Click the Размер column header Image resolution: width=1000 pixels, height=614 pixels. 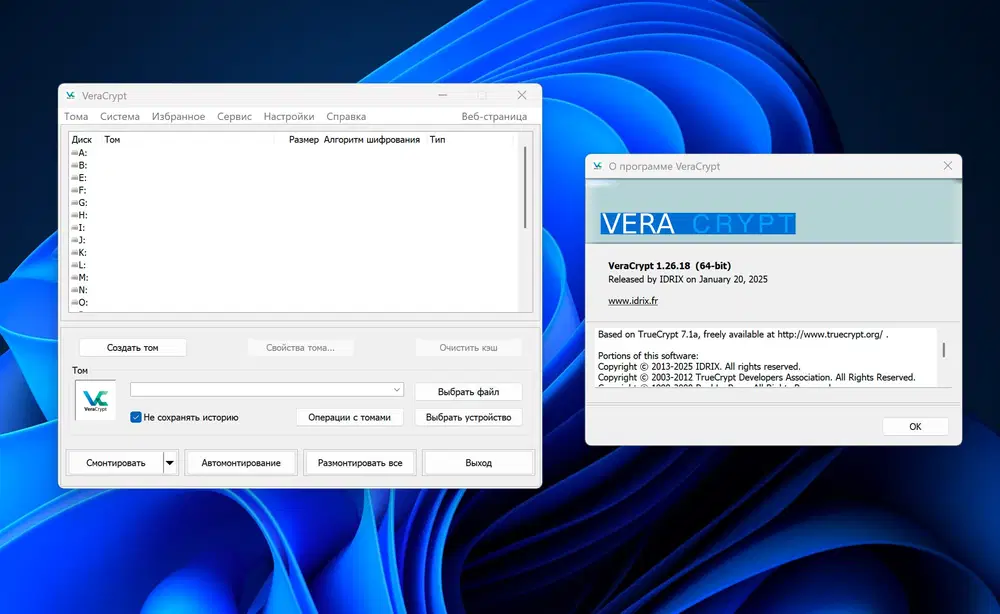(x=304, y=140)
